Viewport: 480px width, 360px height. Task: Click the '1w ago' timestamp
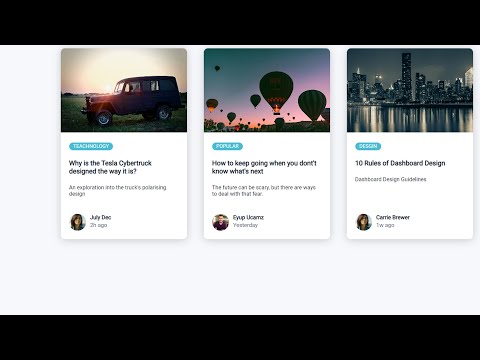point(385,225)
